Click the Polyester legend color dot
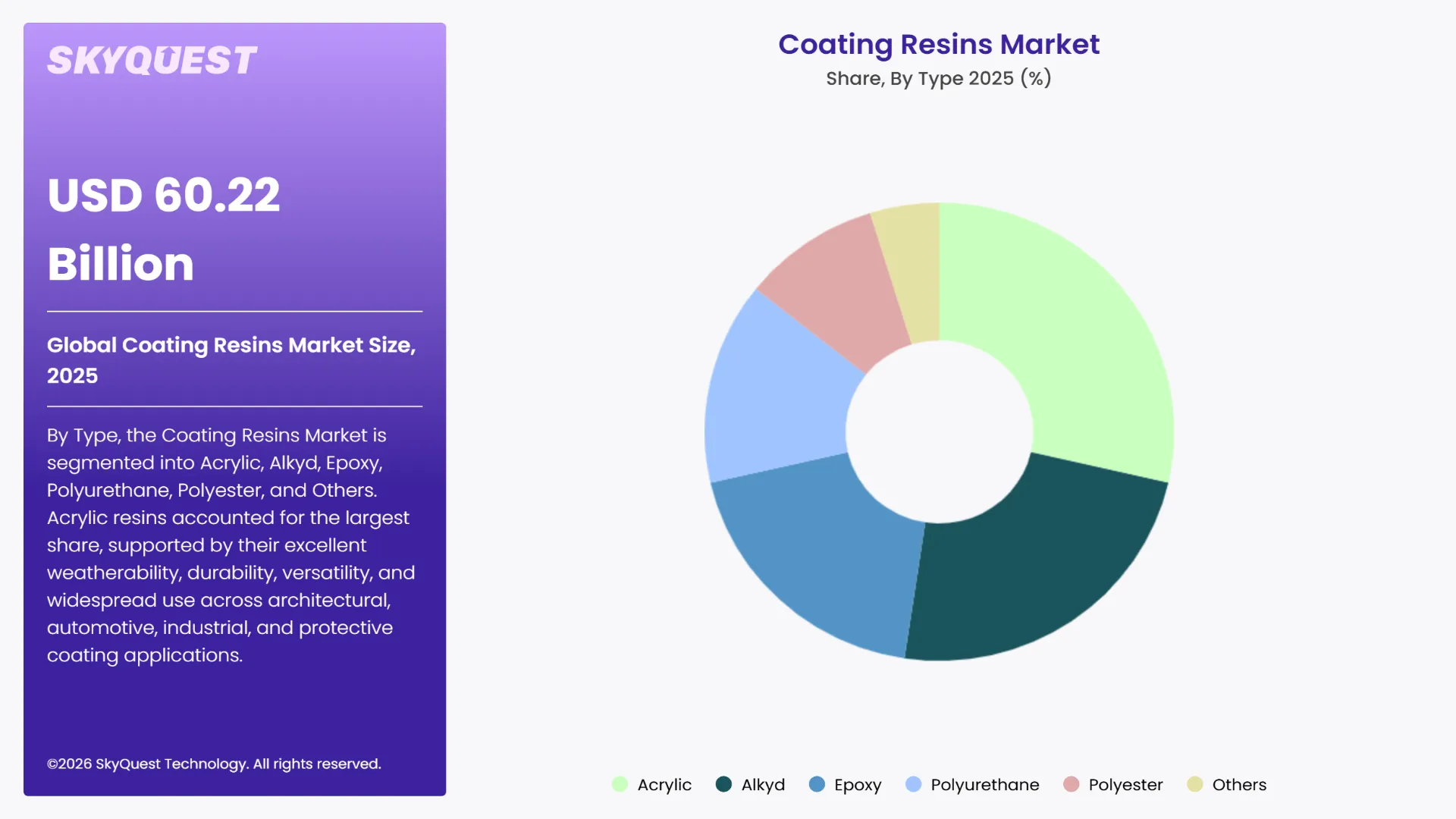 [1071, 784]
